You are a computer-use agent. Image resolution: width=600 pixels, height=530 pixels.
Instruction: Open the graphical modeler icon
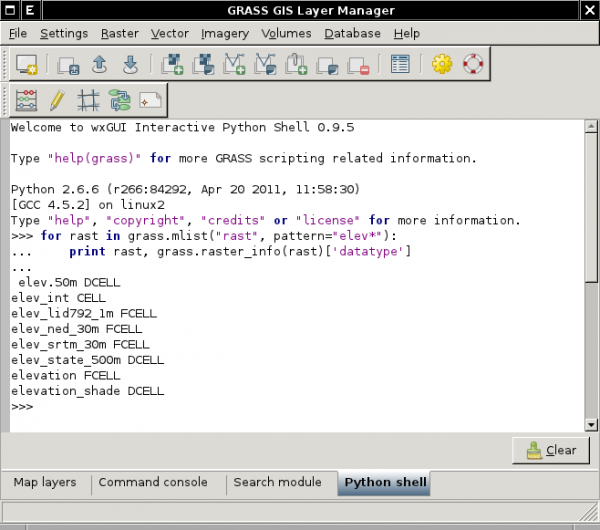point(119,100)
